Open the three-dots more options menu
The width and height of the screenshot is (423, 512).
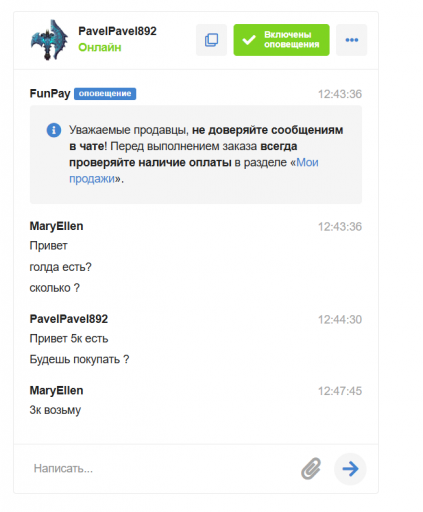pyautogui.click(x=352, y=40)
